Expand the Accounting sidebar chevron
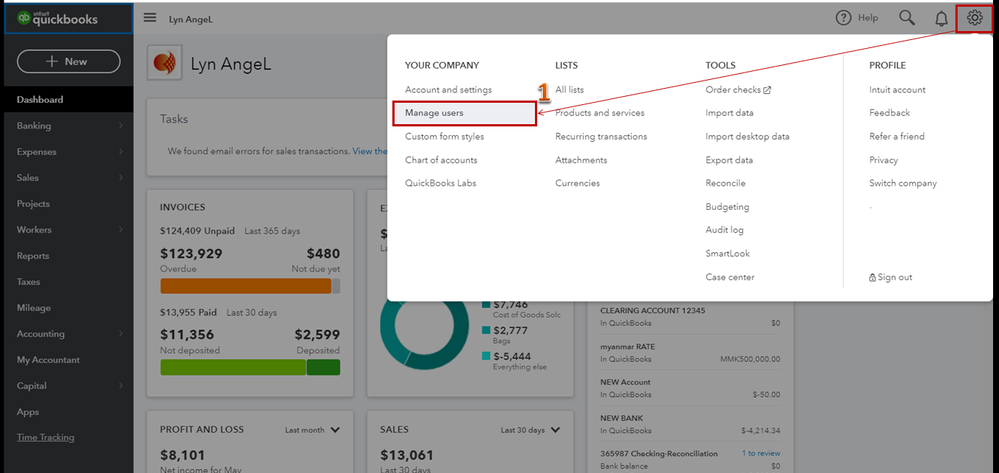Screen dimensions: 999x473 coord(120,334)
